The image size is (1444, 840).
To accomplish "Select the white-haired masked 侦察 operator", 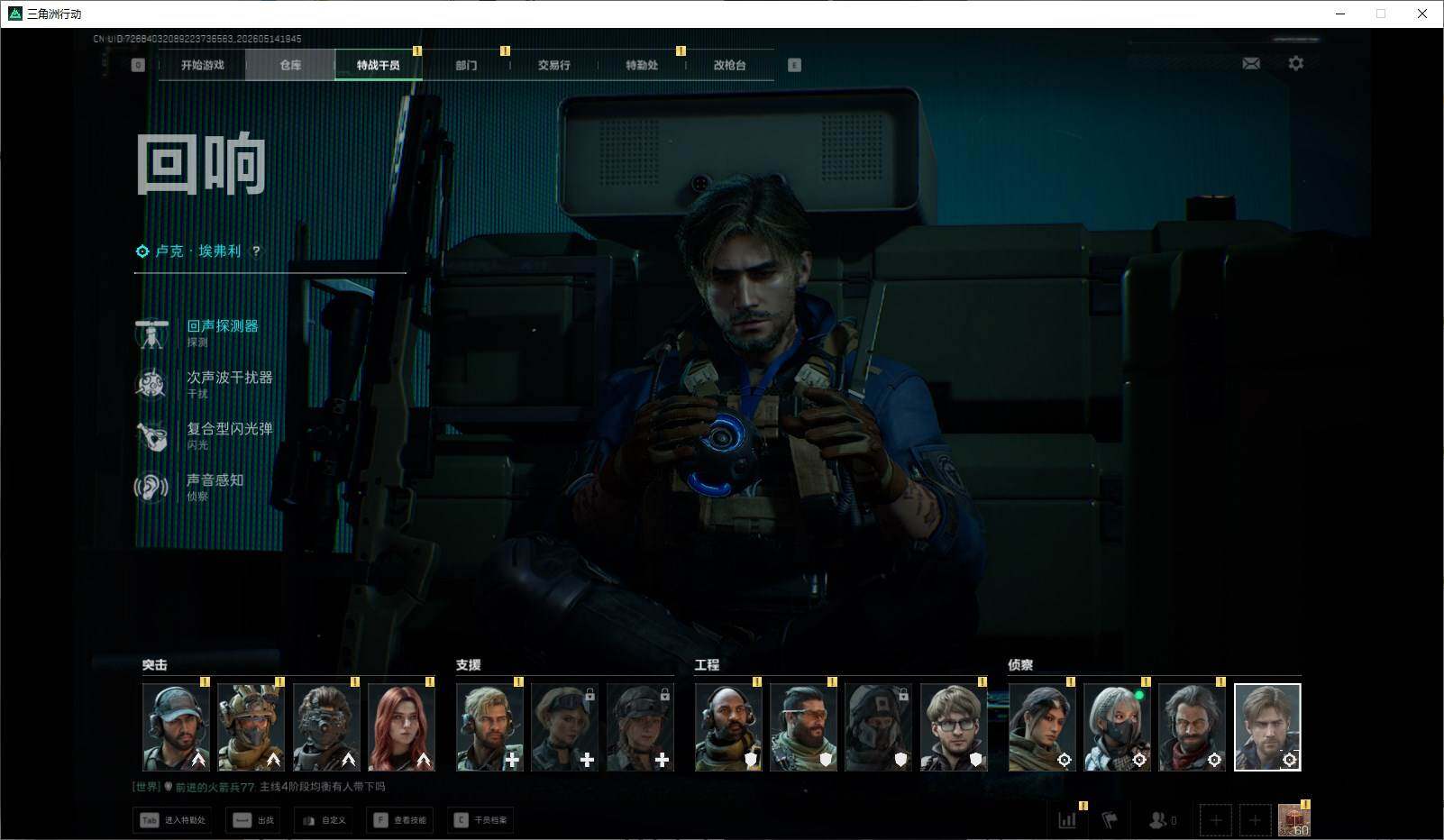I will (1117, 727).
